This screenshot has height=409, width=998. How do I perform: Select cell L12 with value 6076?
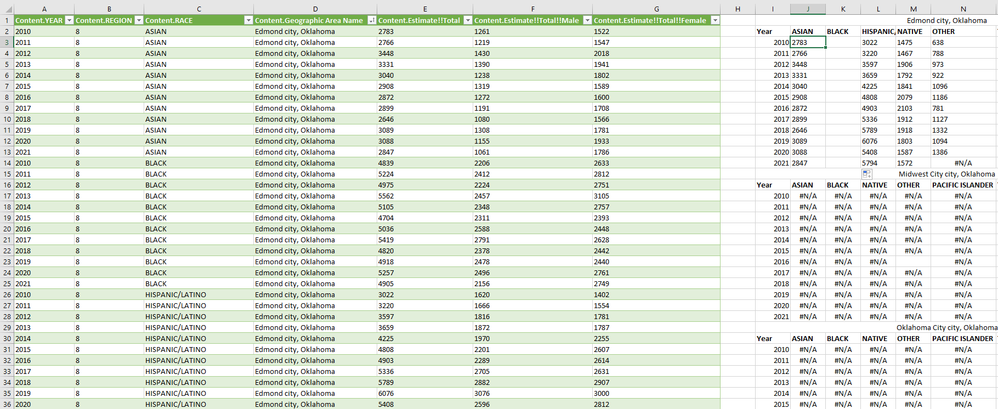[878, 141]
